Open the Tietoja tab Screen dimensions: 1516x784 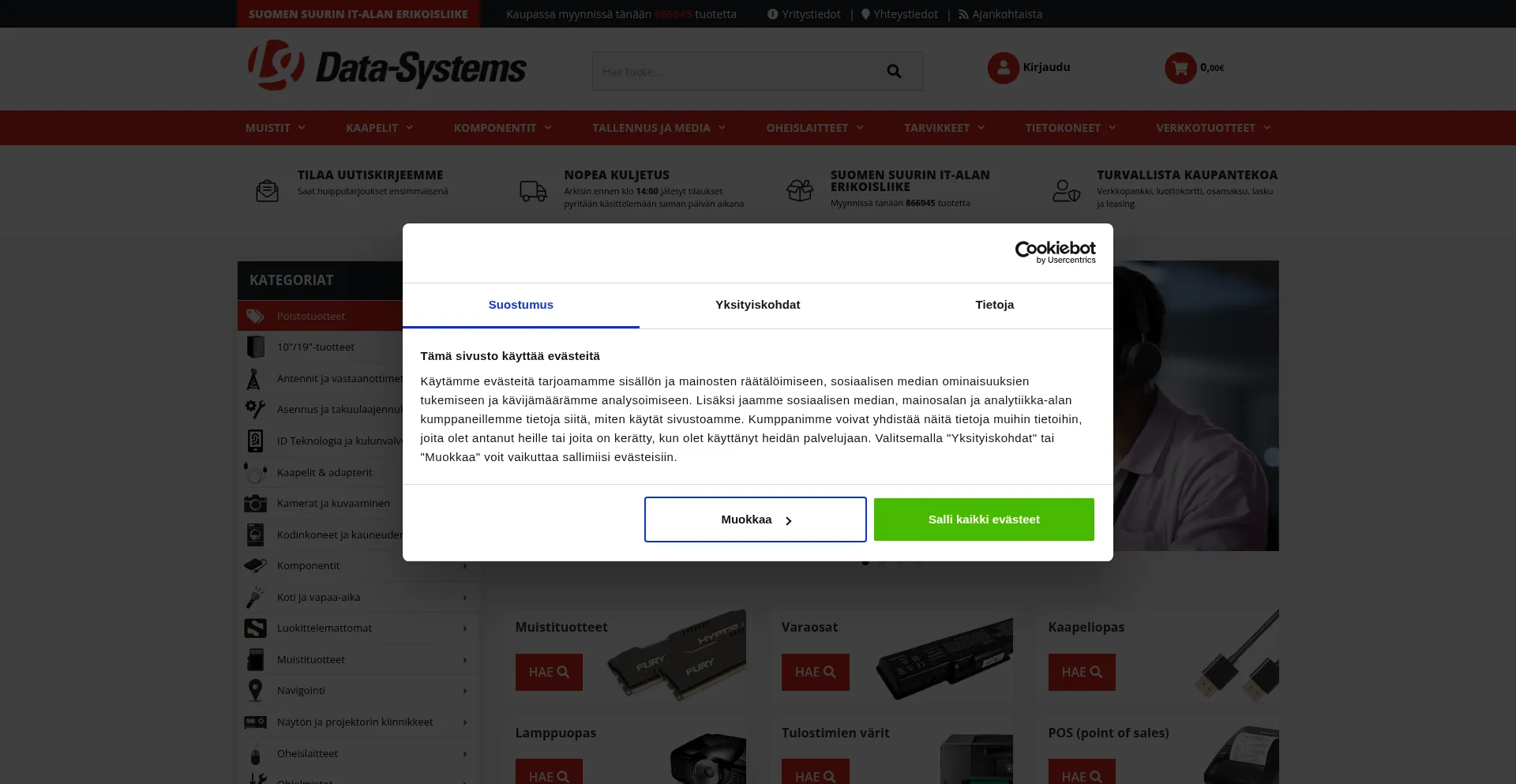point(994,305)
